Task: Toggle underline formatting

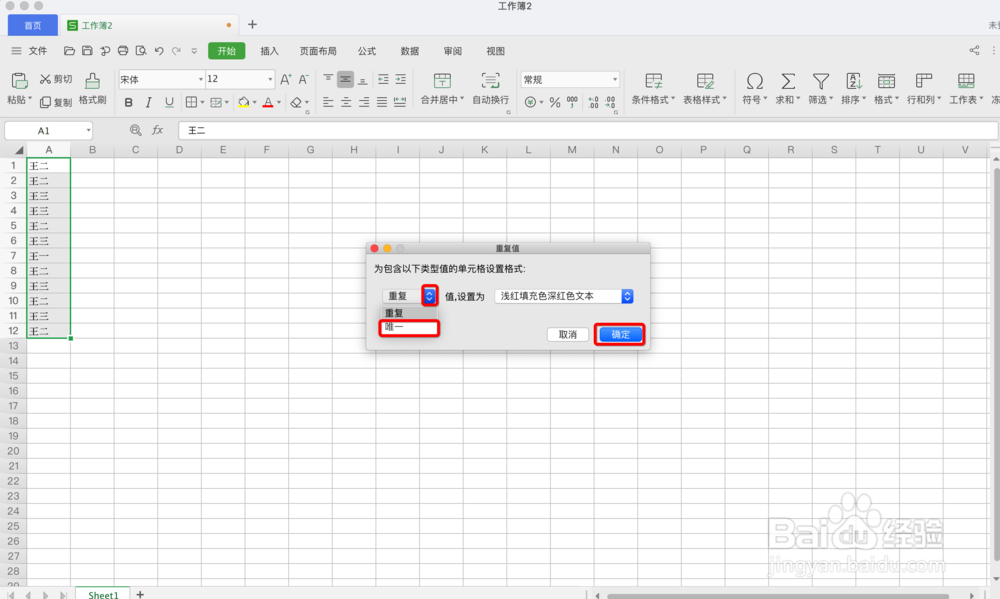Action: tap(168, 102)
